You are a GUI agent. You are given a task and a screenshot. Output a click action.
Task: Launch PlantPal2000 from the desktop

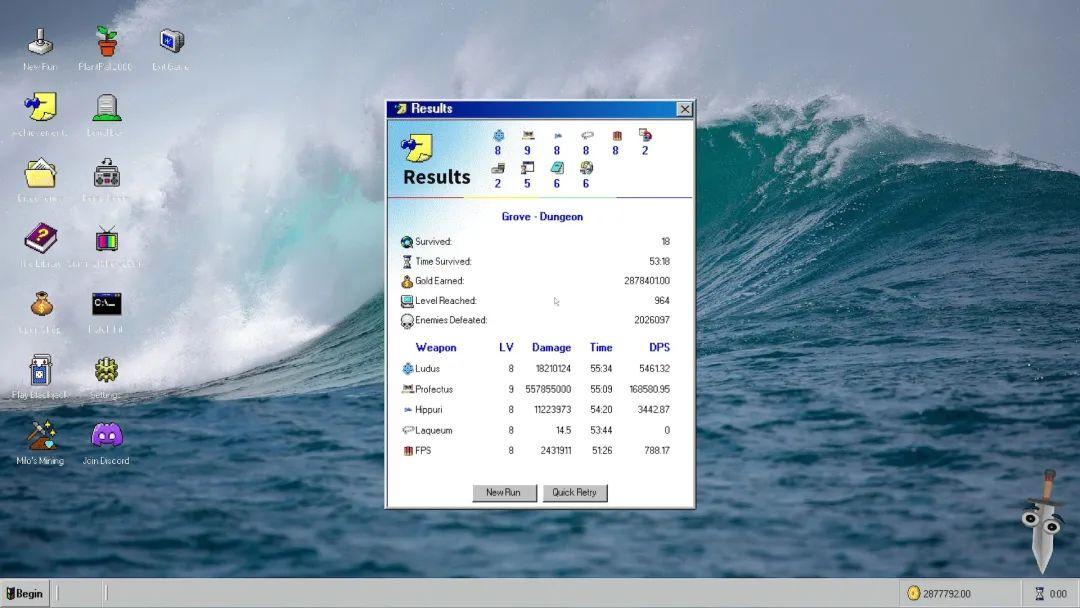[106, 43]
